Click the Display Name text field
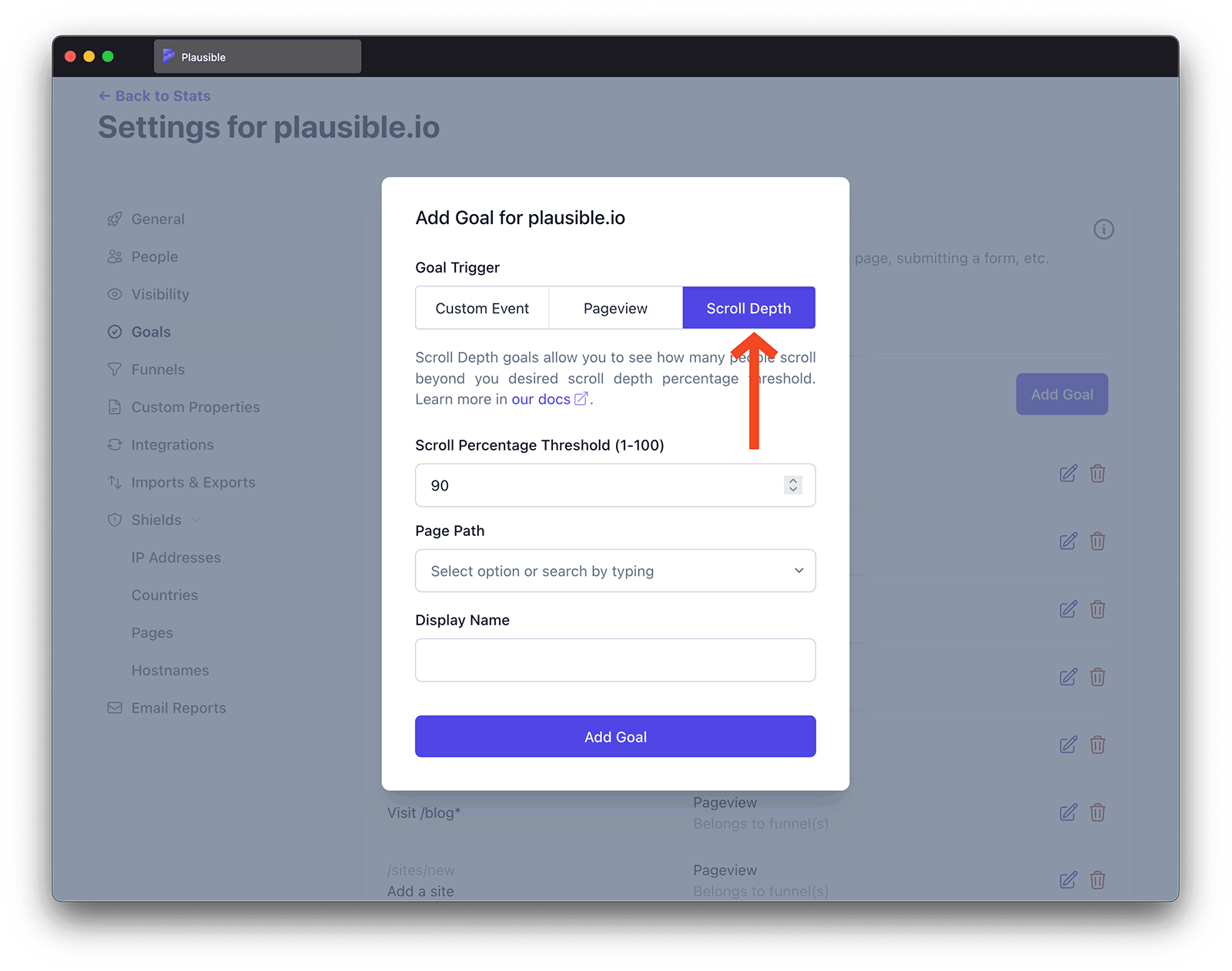1232x971 pixels. pos(615,660)
